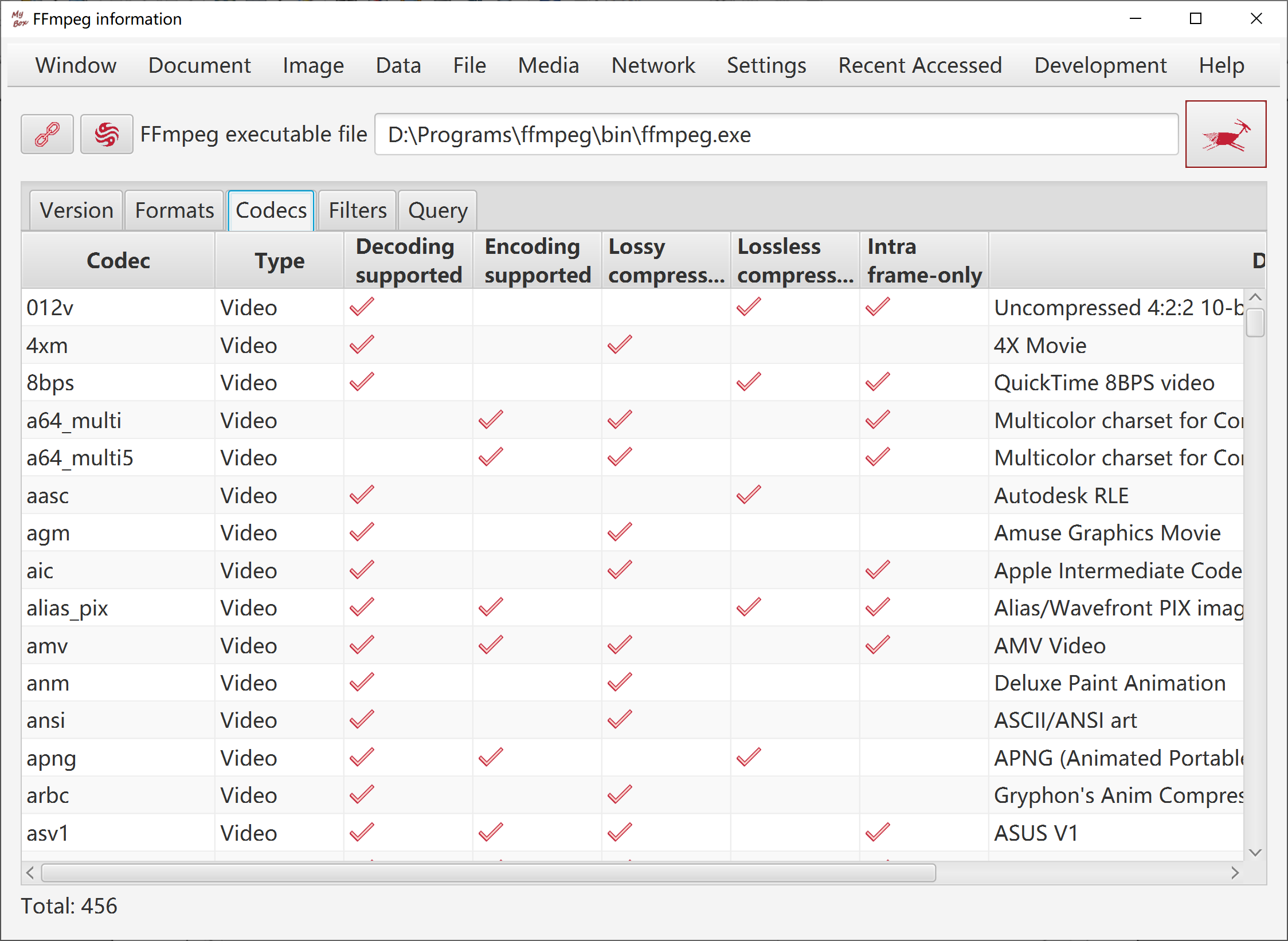Select the 4xm codec row
The width and height of the screenshot is (1288, 941).
click(x=632, y=345)
